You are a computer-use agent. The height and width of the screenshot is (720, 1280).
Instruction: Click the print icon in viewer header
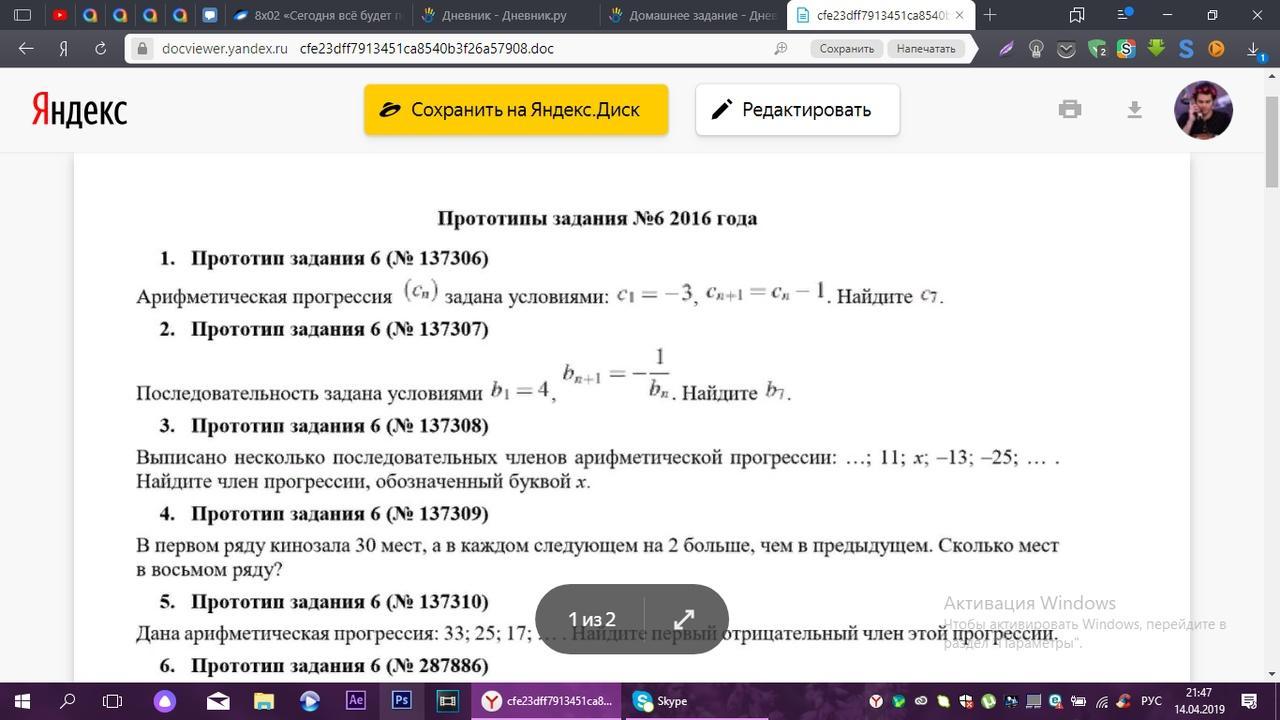pos(1069,110)
